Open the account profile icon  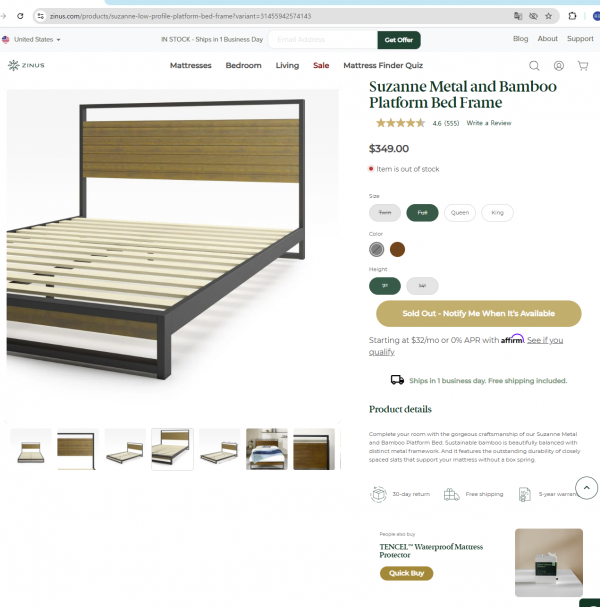pos(559,66)
